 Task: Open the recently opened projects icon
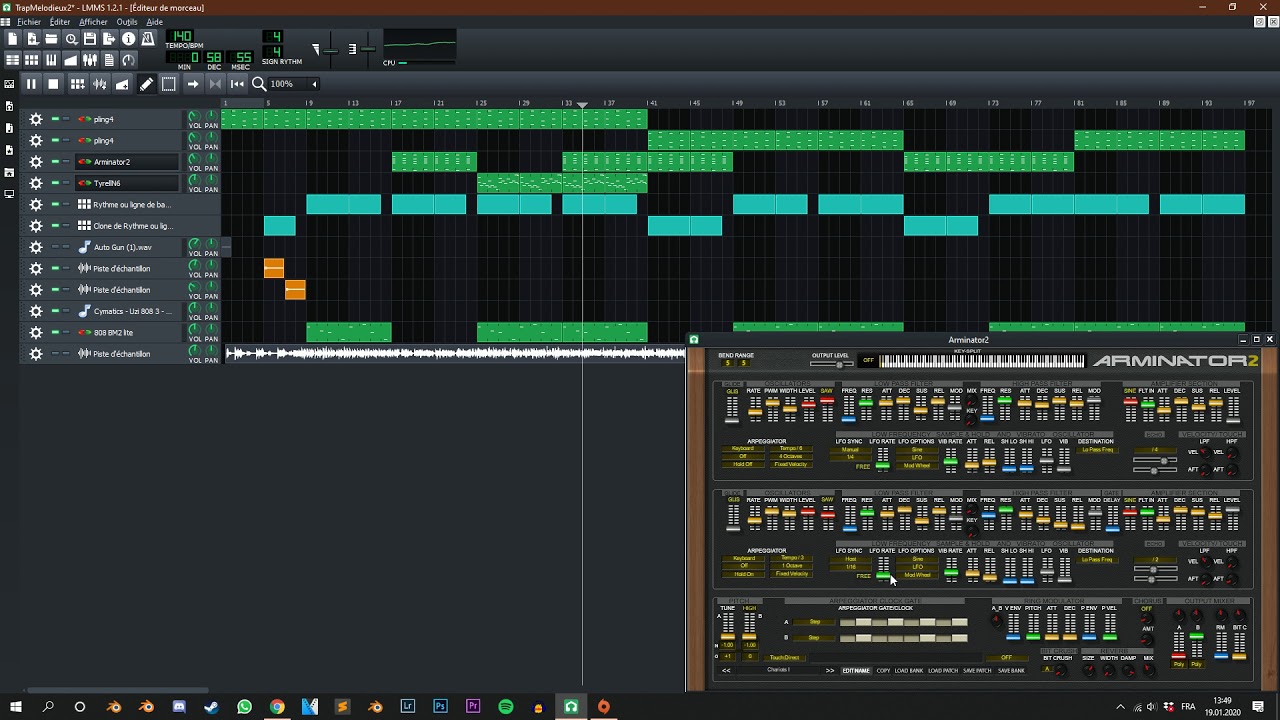click(71, 39)
